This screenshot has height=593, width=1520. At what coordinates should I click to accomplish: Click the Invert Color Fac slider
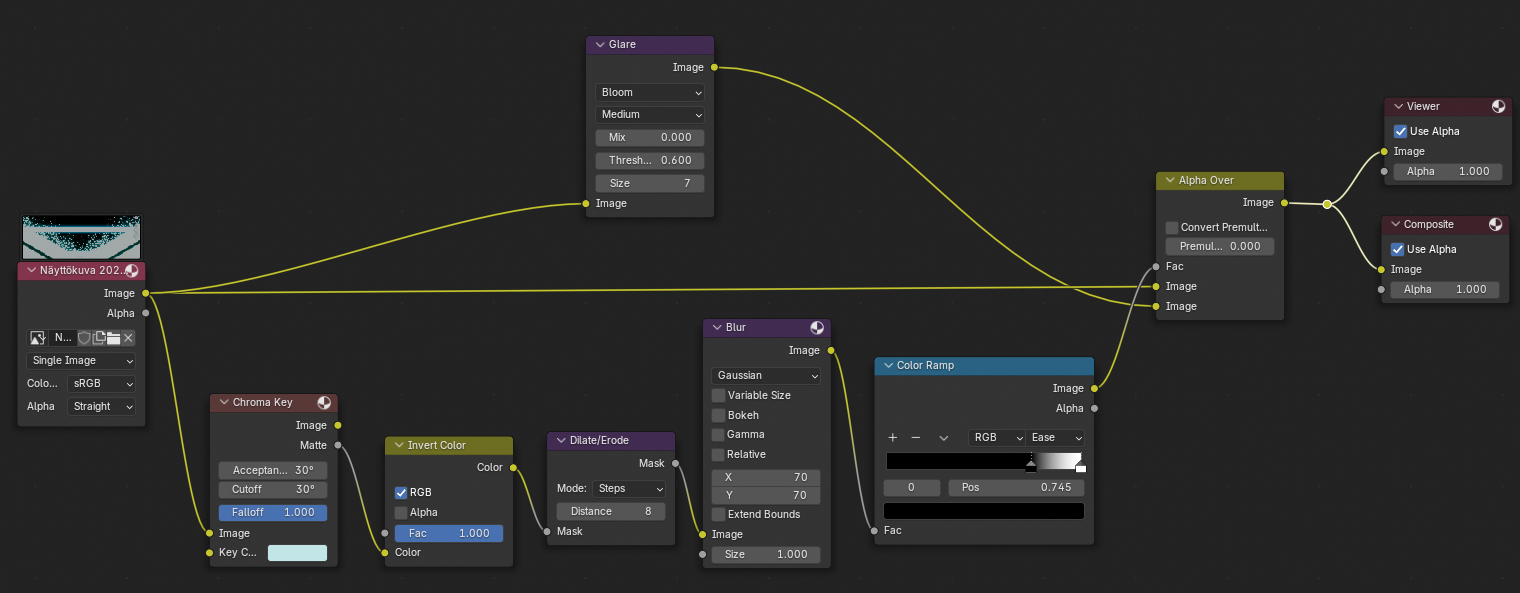tap(449, 533)
